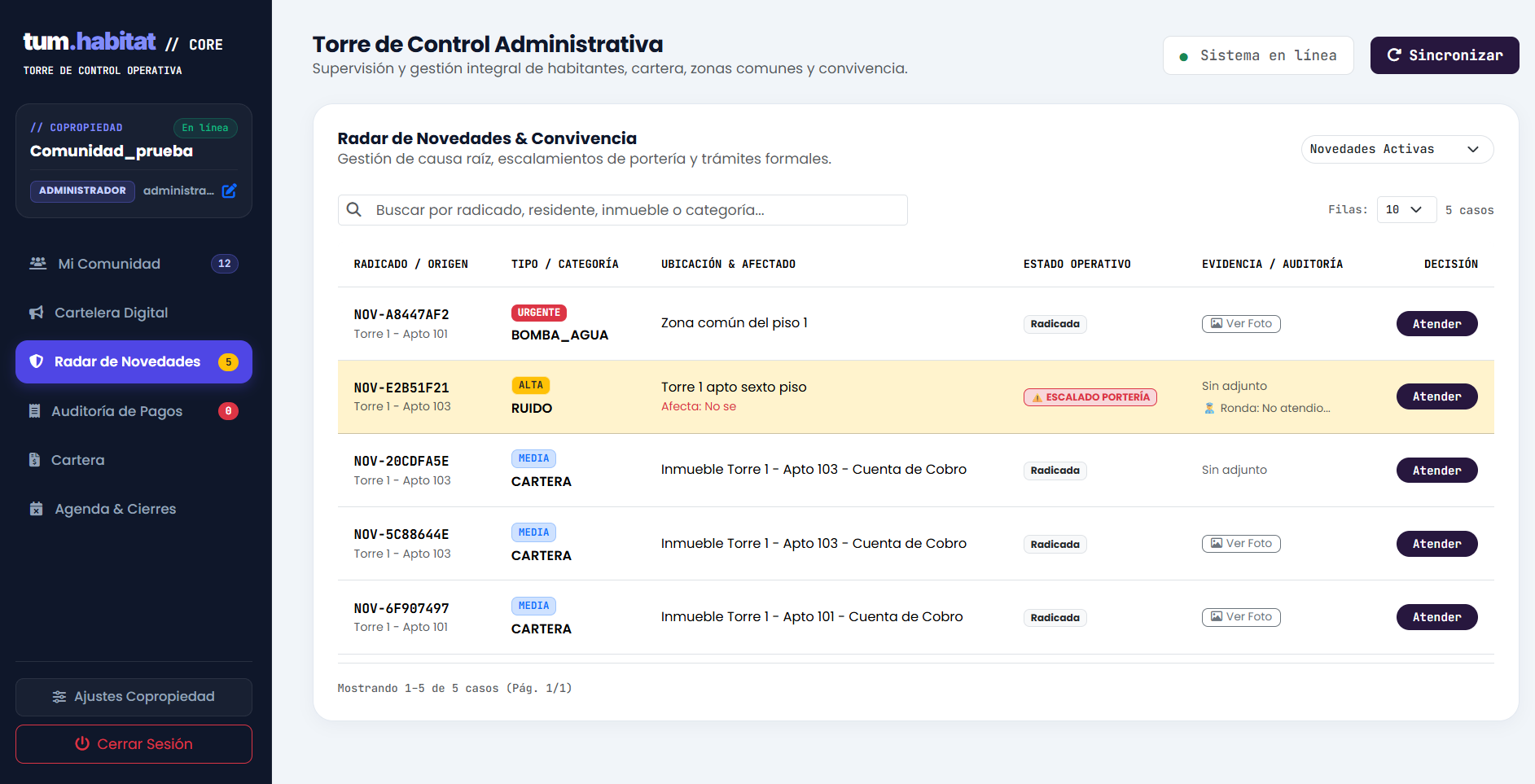
Task: Click the Cartera invoice icon
Action: [34, 460]
